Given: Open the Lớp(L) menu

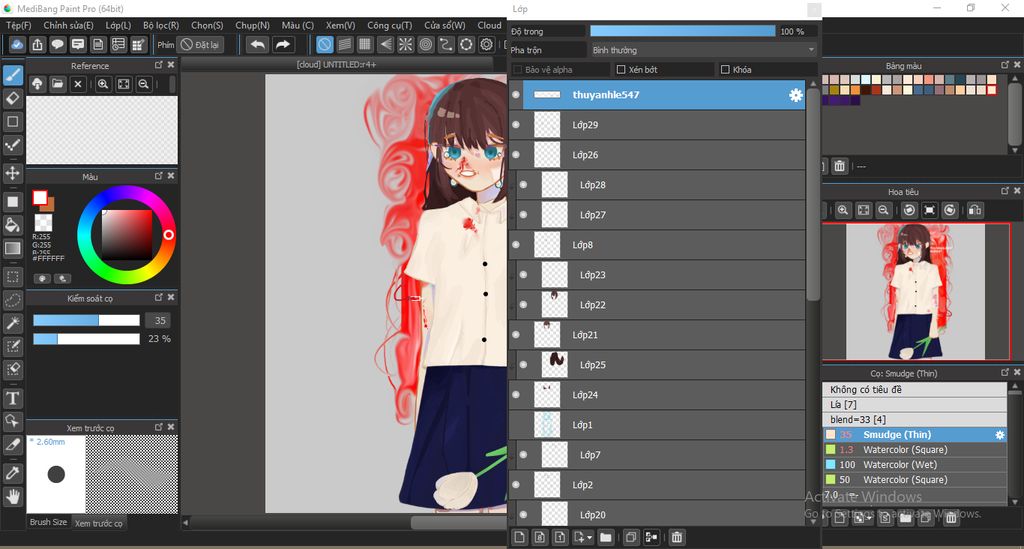Looking at the screenshot, I should 117,25.
